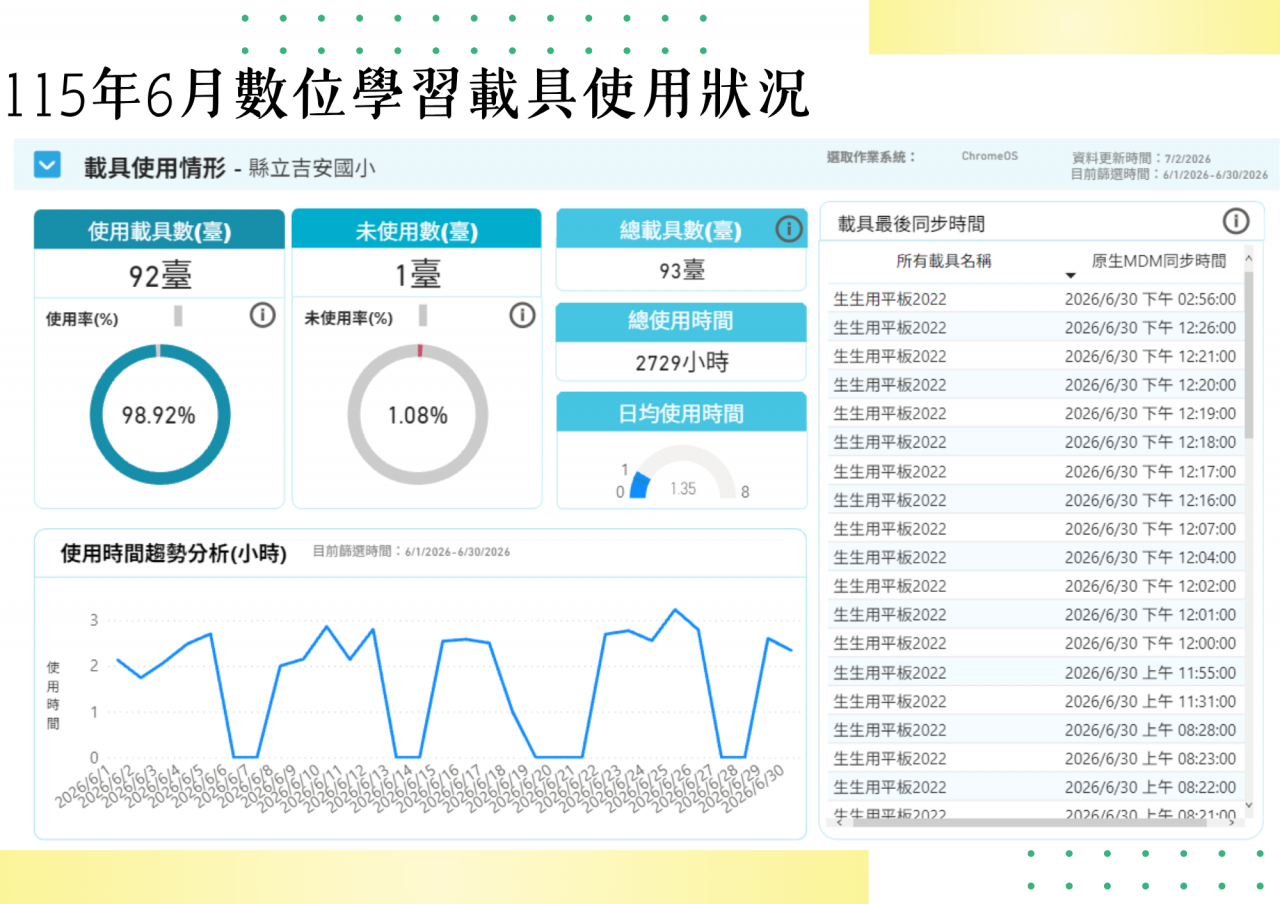
Task: Select row synced 2026/6/30 下午 12:01:00
Action: pos(1036,614)
